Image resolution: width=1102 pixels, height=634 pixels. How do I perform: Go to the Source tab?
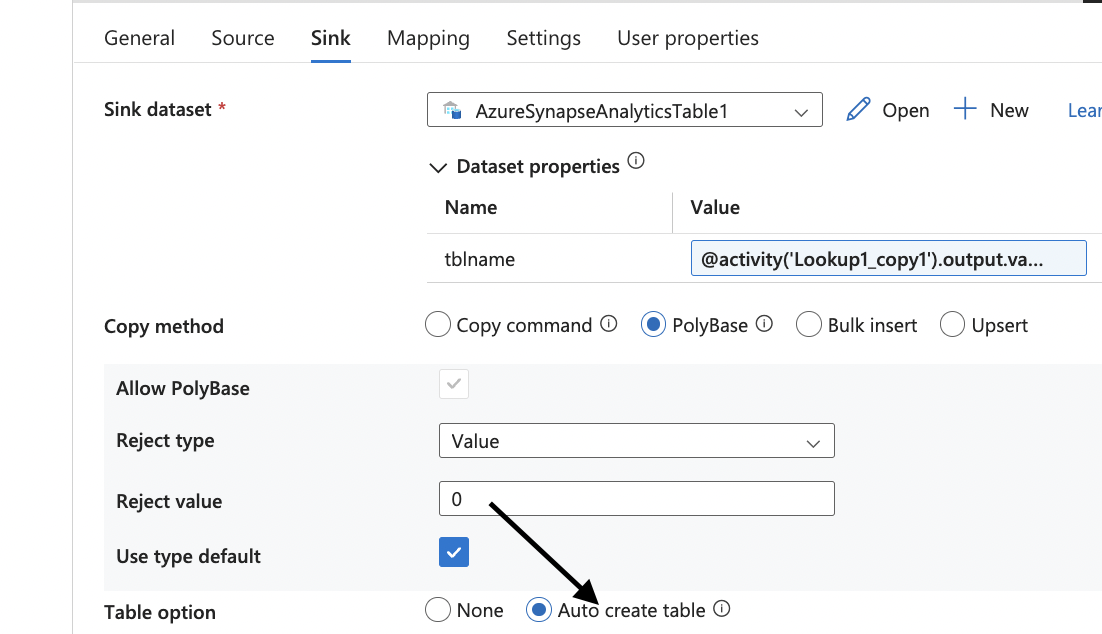tap(243, 38)
